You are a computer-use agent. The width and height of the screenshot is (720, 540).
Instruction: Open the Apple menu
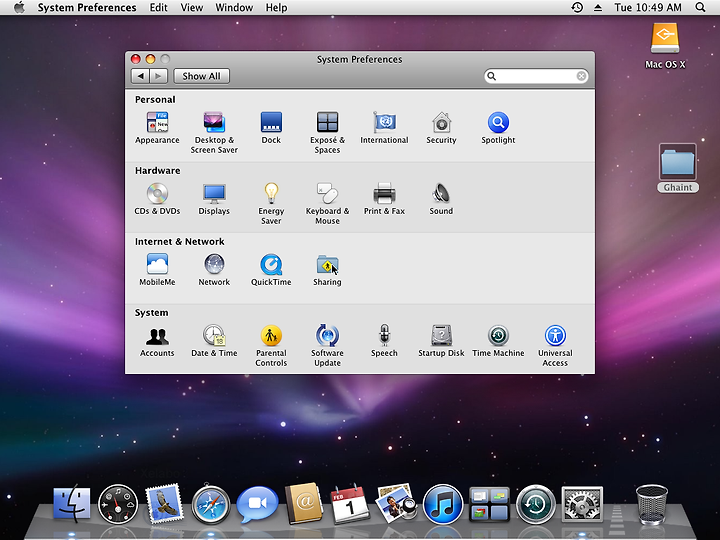click(x=19, y=7)
